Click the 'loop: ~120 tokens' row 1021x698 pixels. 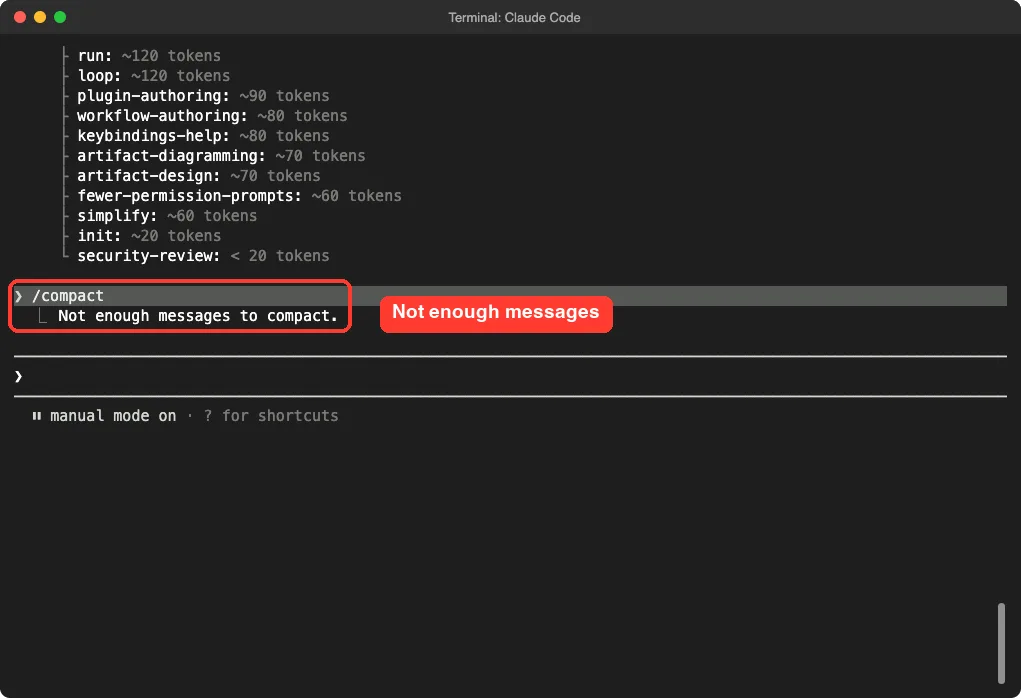click(x=154, y=76)
